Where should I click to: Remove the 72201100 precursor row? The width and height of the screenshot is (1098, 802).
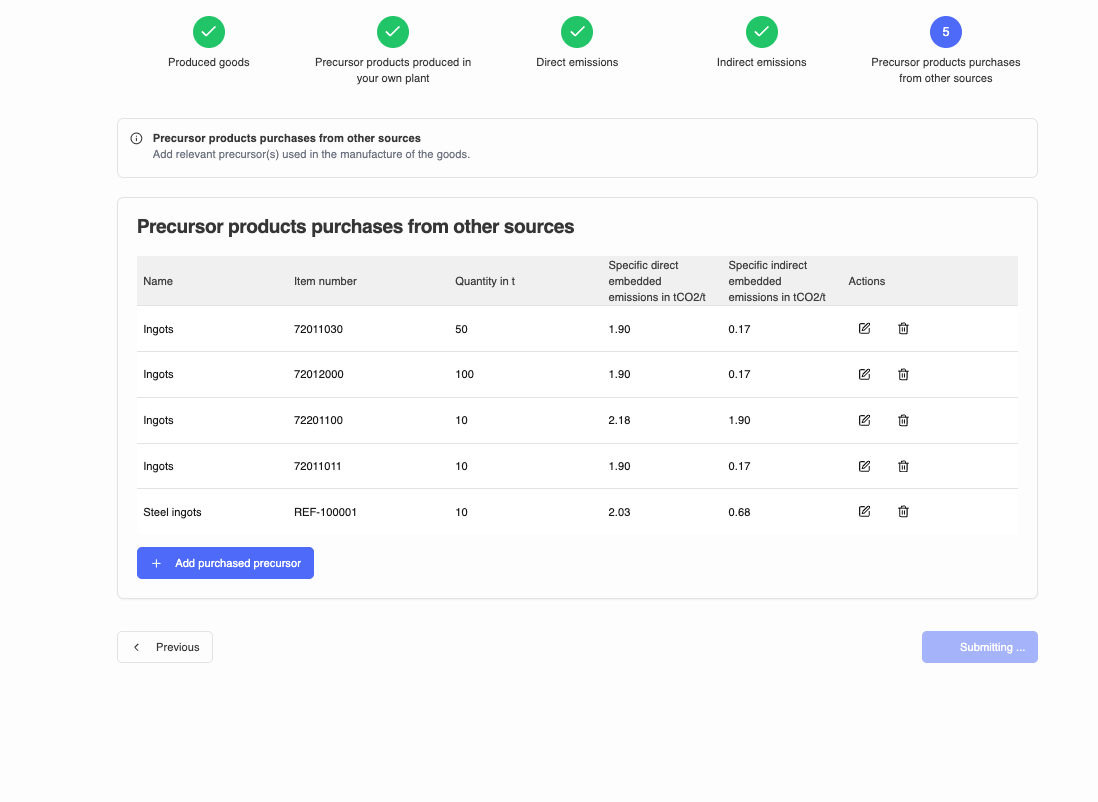(903, 421)
